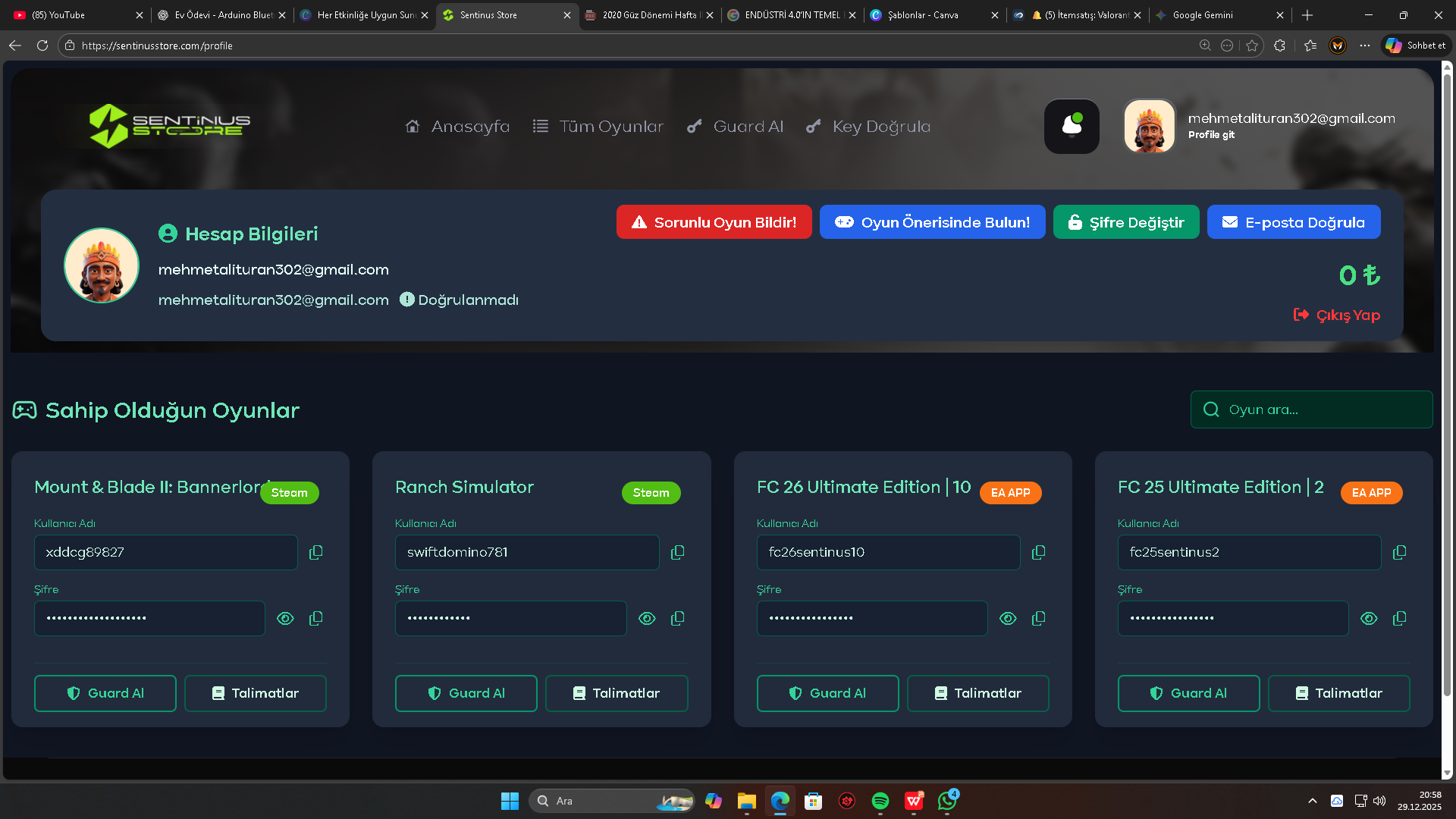Screen dimensions: 1456x819
Task: Click the Ranch Simulator password field
Action: [x=511, y=619]
